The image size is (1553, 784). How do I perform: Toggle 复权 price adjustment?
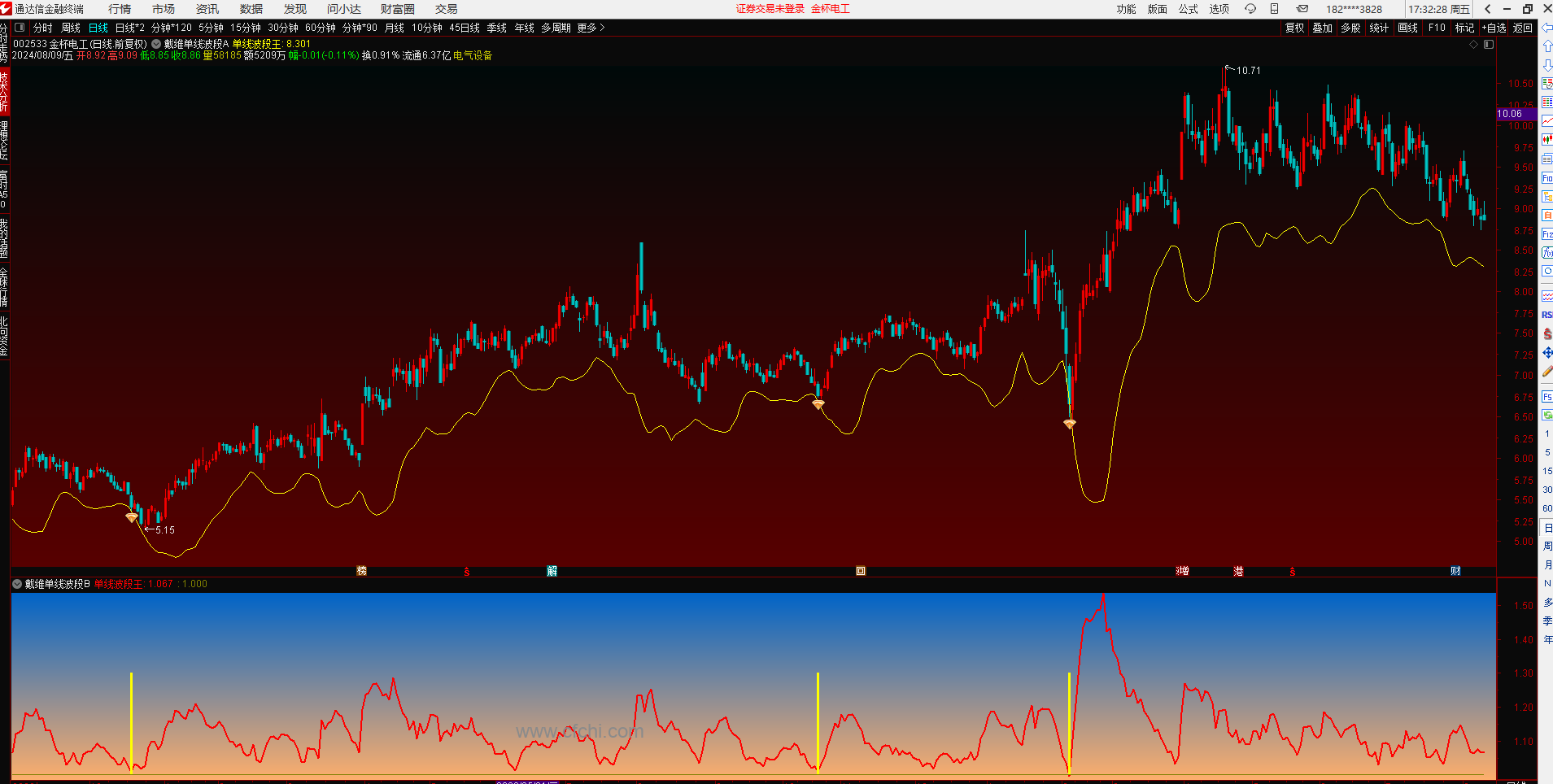coord(1294,28)
